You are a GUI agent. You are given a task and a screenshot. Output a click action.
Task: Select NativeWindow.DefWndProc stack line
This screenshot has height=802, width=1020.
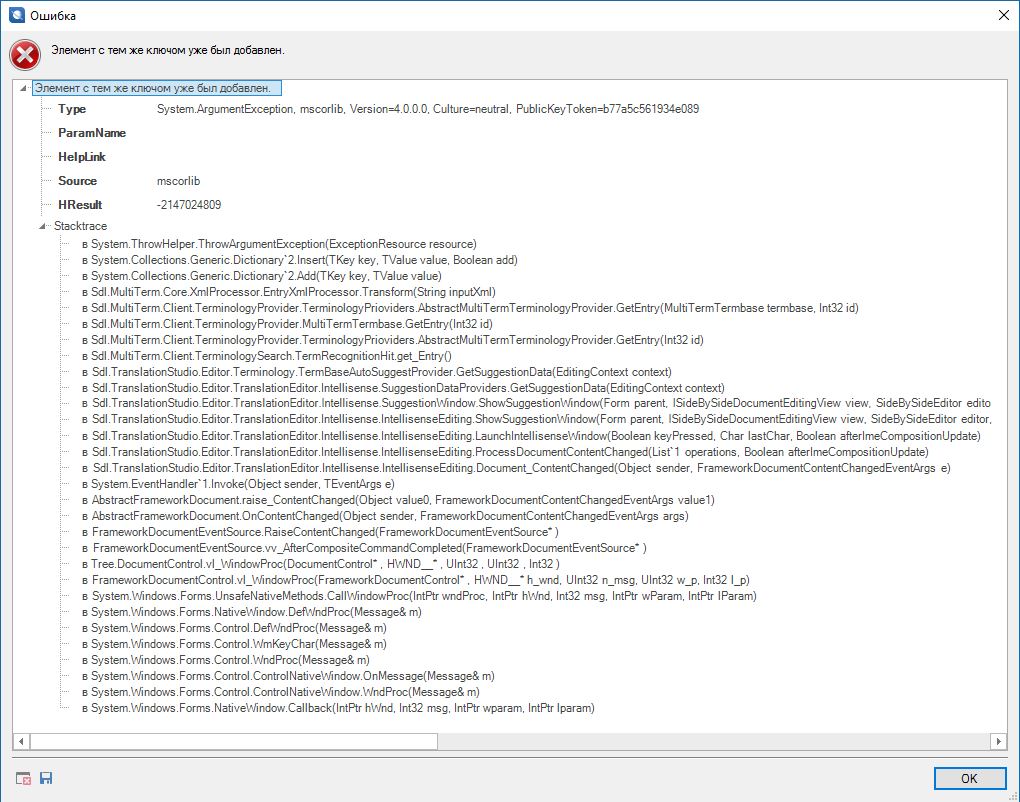point(252,611)
